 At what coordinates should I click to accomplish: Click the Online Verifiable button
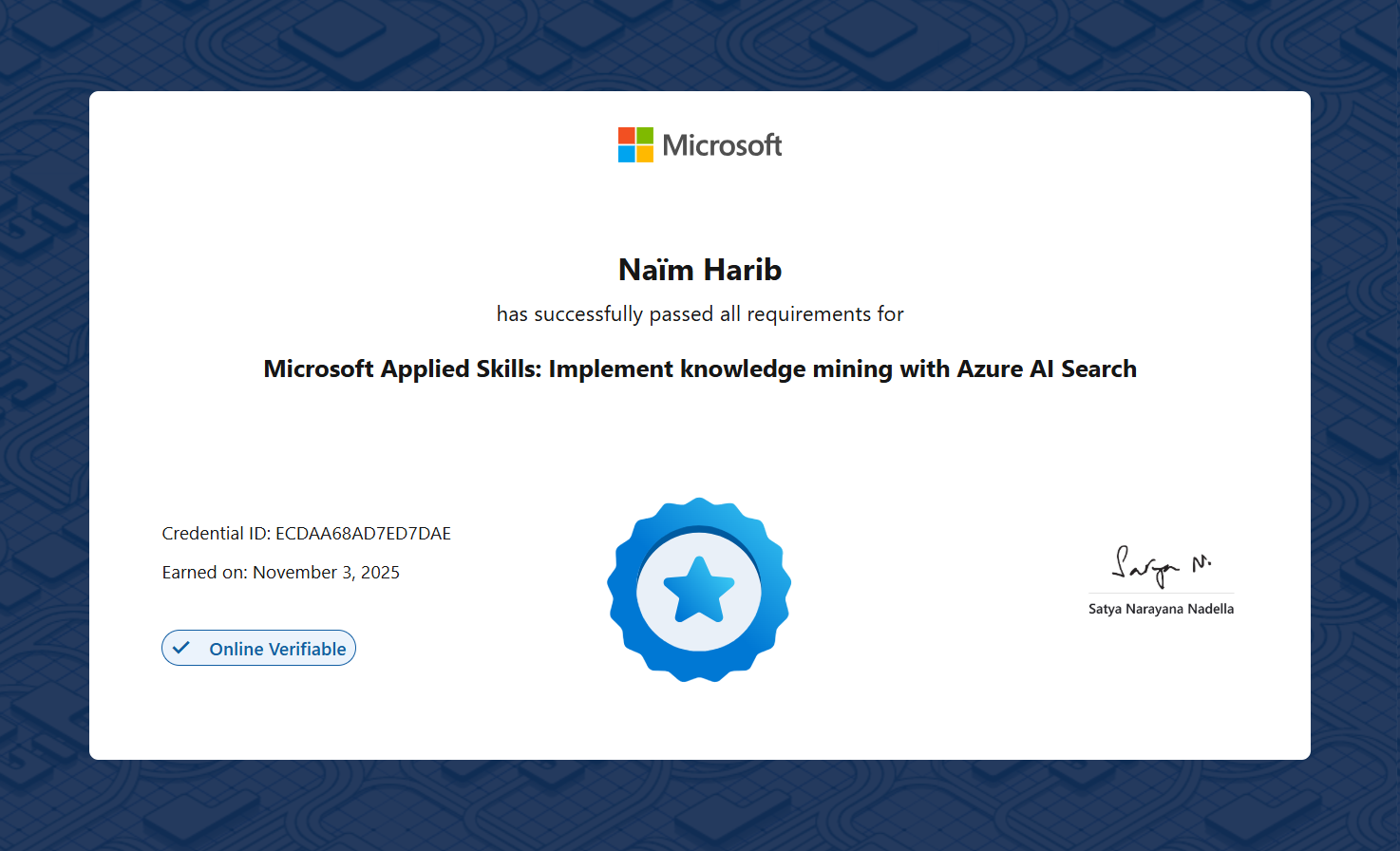coord(258,648)
